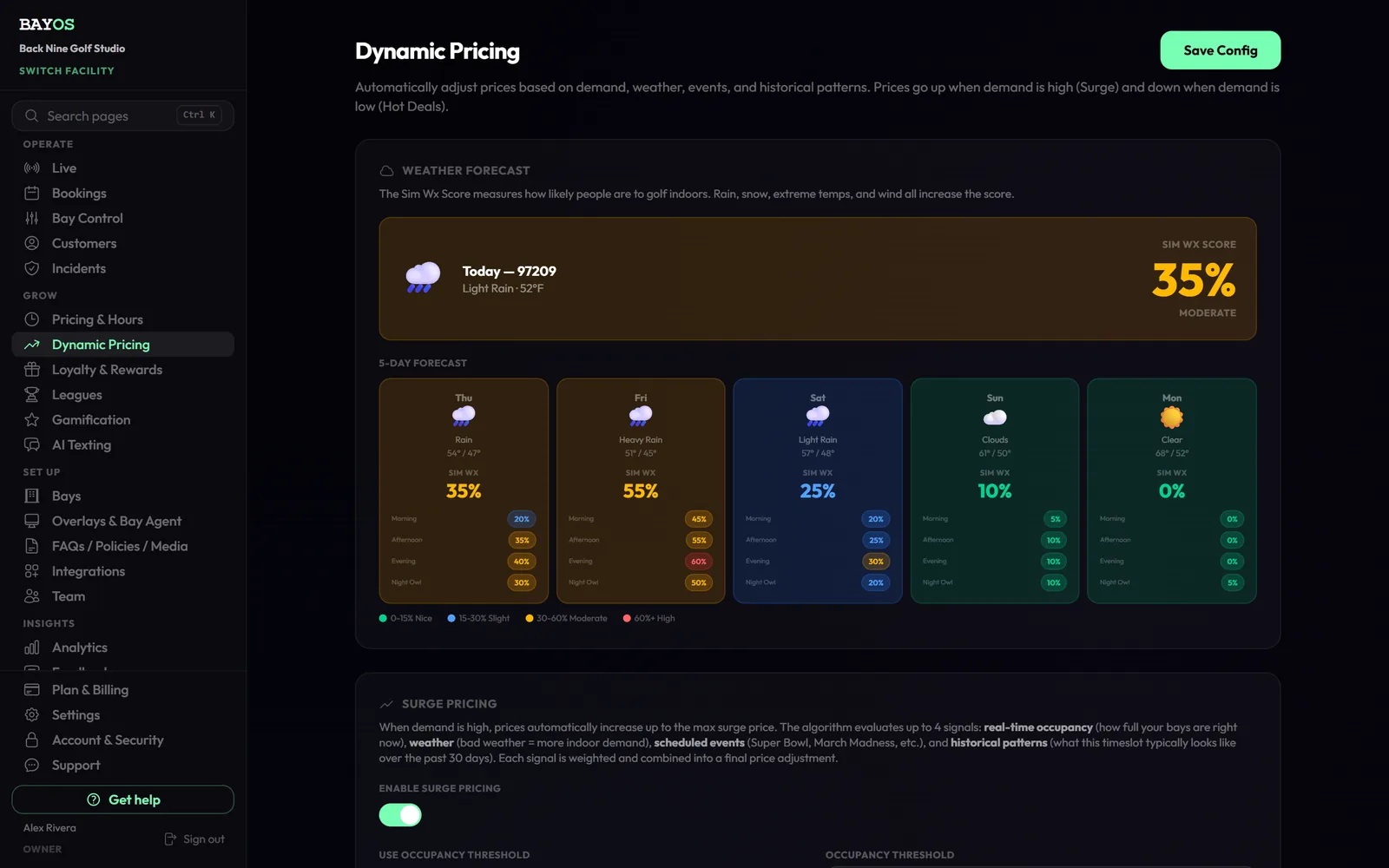1389x868 pixels.
Task: Click the Plan & Billing card icon
Action: pos(32,690)
